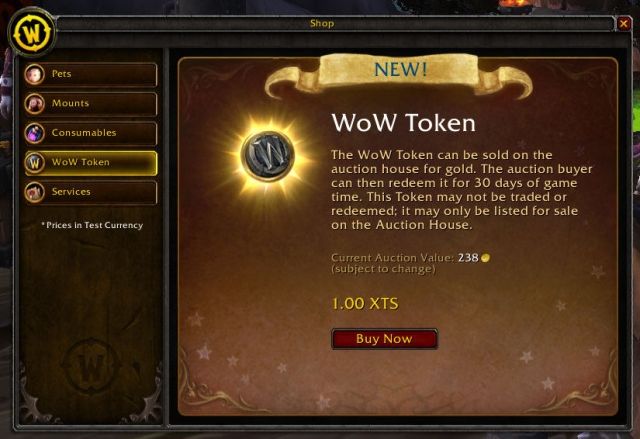This screenshot has height=439, width=640.
Task: Click the yellow WoW shop logo emblem
Action: [32, 33]
